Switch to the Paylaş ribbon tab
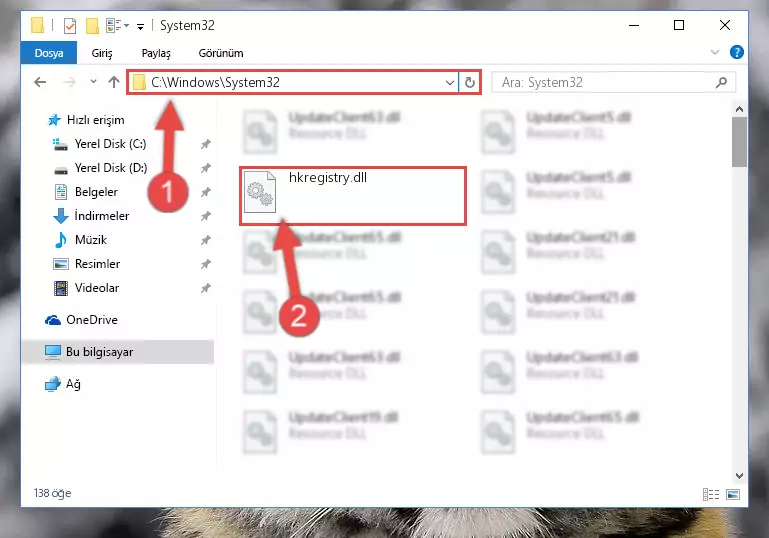 [156, 53]
